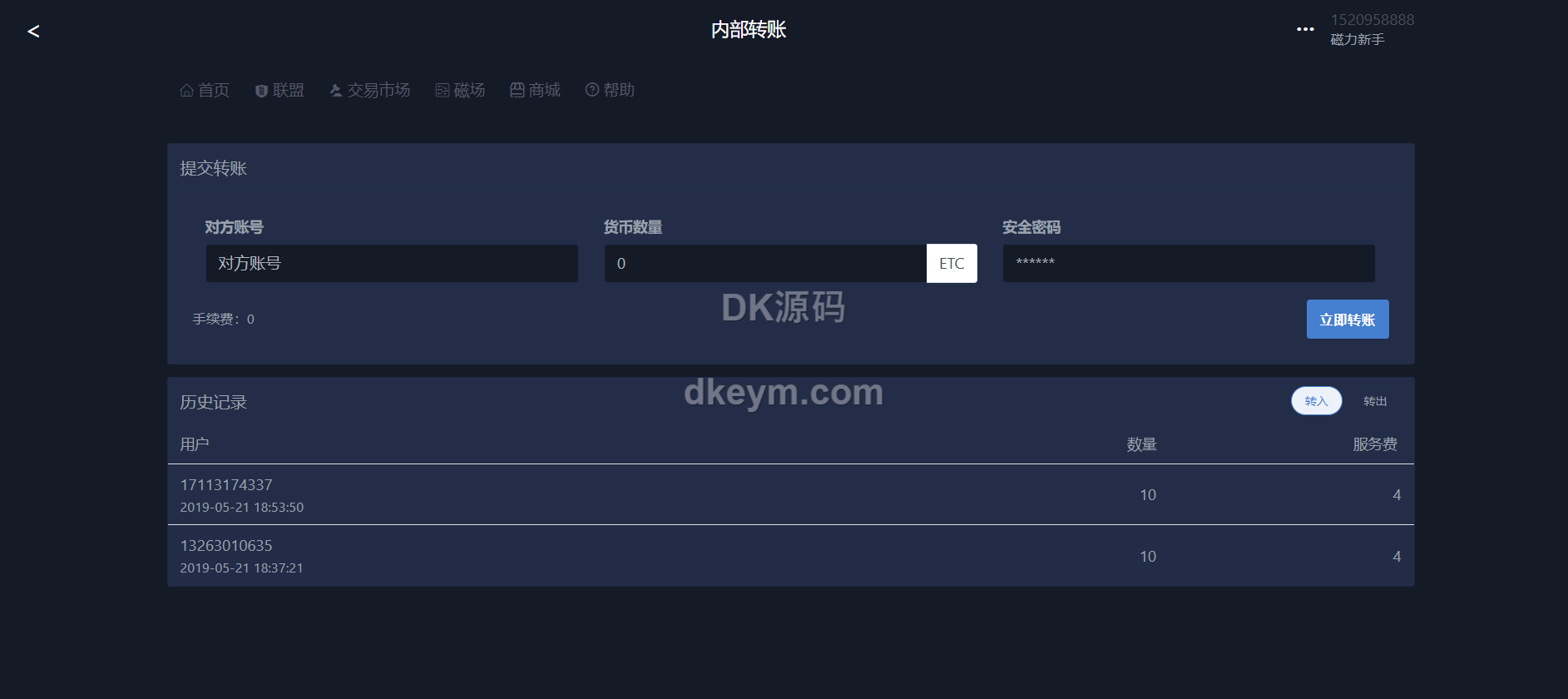Click the shop icon next to 商城

[x=517, y=90]
